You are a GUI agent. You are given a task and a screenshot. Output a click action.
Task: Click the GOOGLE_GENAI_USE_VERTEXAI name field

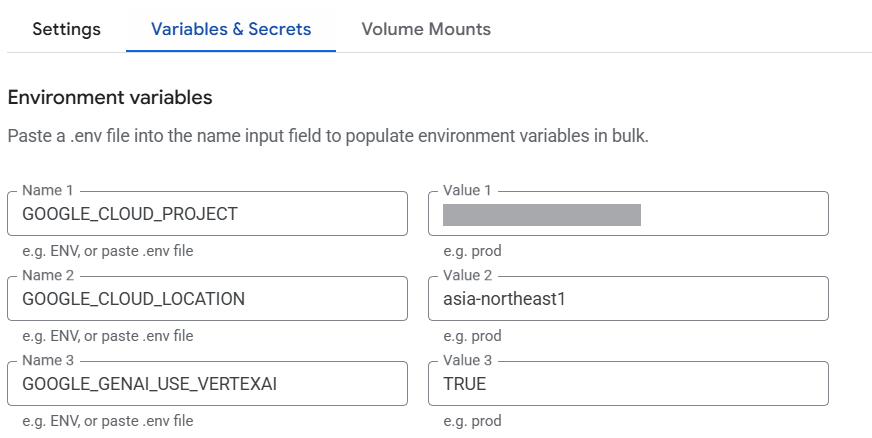coord(207,384)
